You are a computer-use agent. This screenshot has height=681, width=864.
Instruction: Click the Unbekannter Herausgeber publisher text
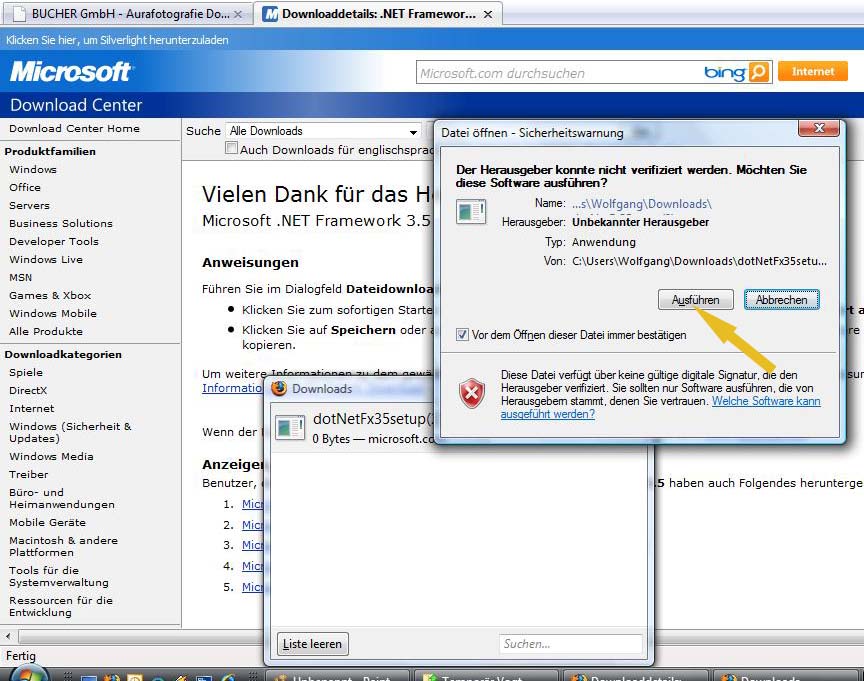pyautogui.click(x=640, y=222)
